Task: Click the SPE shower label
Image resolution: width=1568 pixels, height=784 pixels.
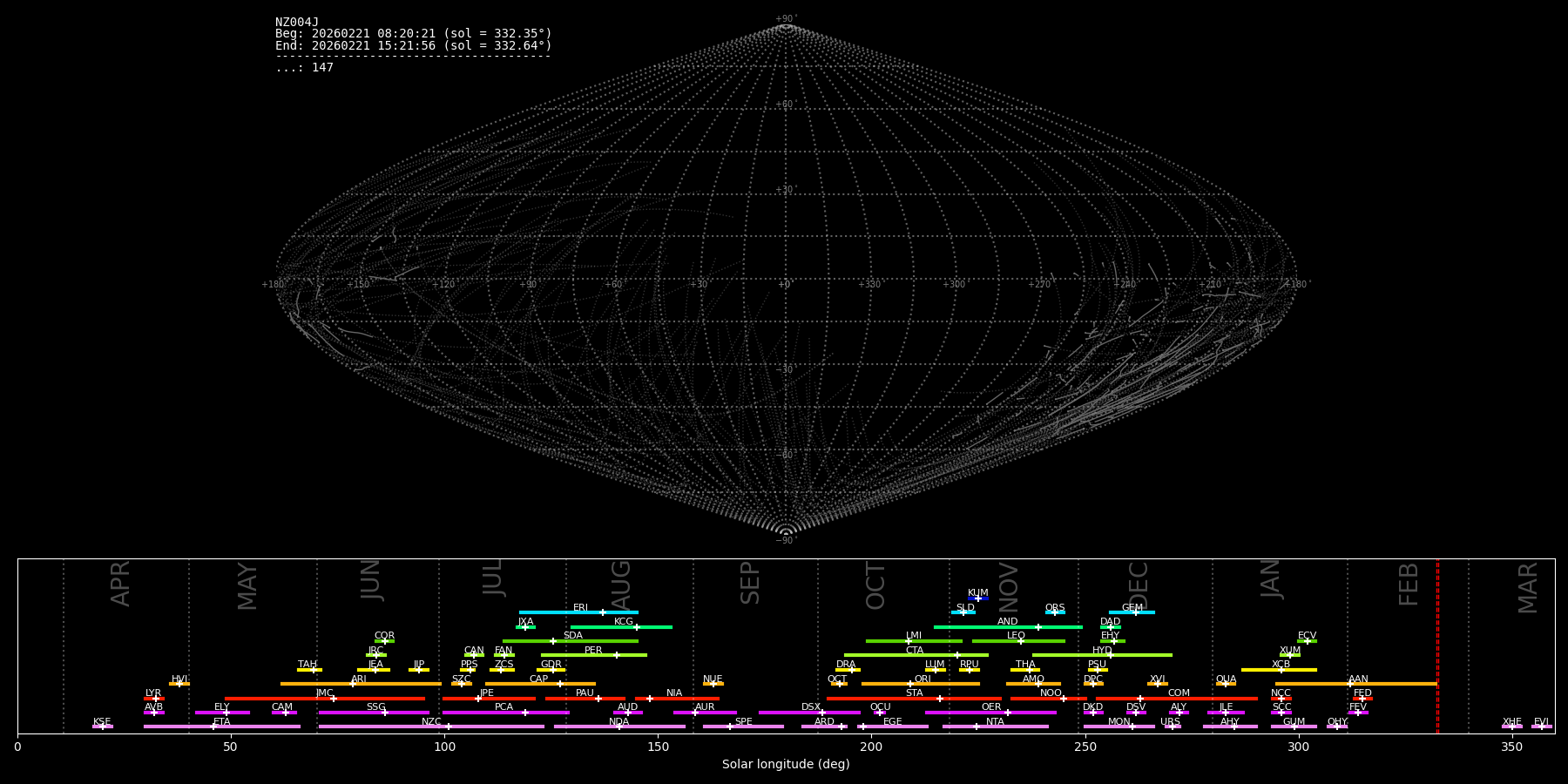Action: pos(743,721)
